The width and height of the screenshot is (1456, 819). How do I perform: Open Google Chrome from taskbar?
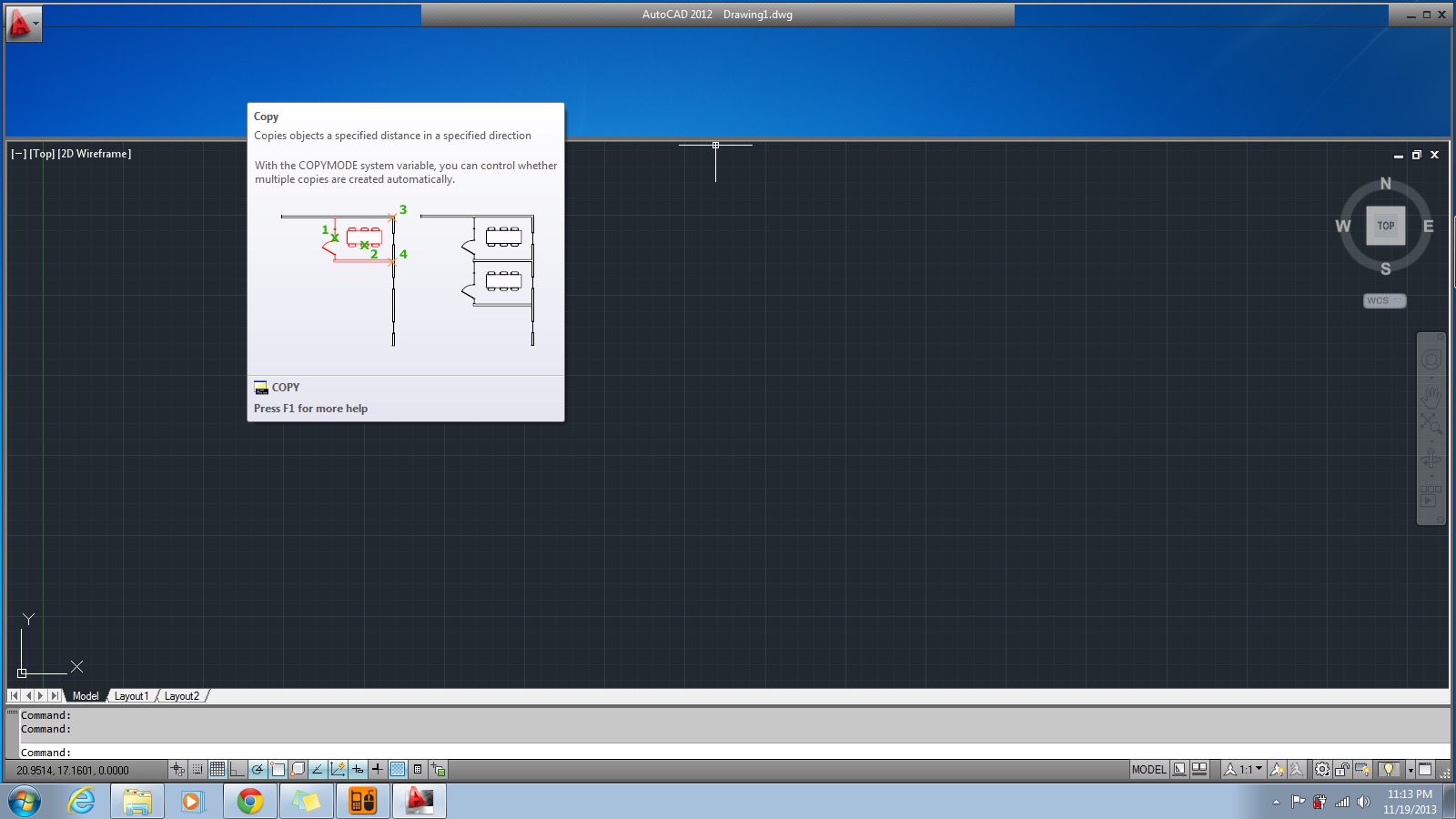[250, 802]
